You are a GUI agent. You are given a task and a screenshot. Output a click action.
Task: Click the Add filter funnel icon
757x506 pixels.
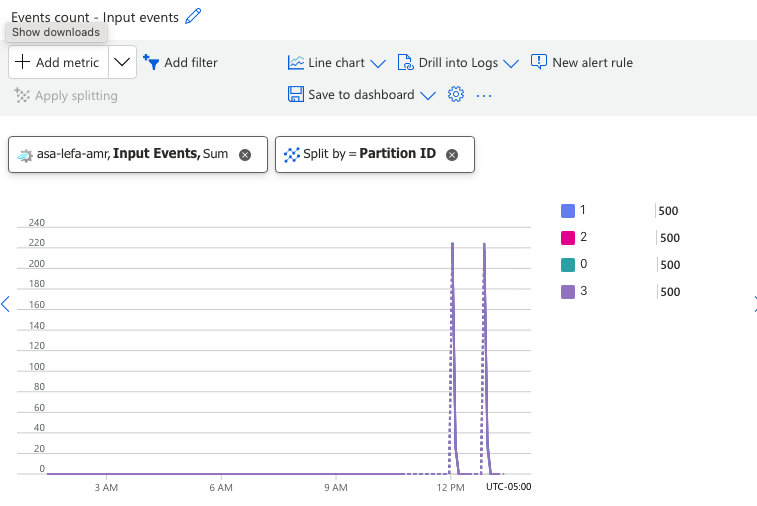pyautogui.click(x=151, y=62)
